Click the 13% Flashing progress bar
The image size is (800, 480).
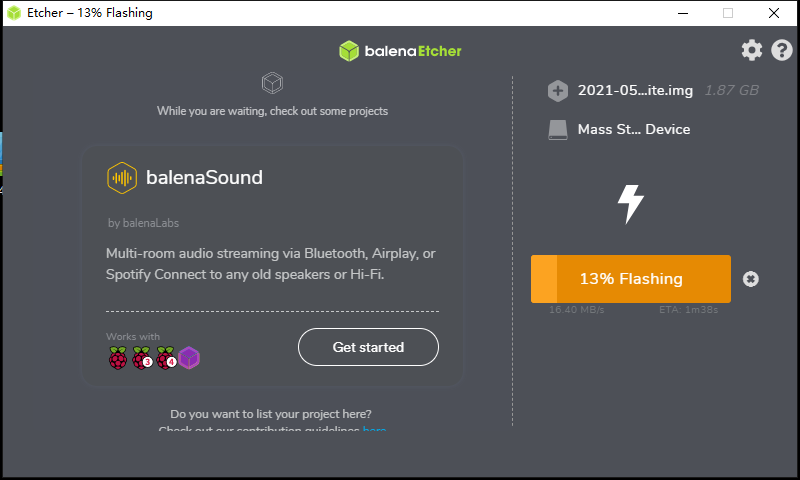pyautogui.click(x=631, y=279)
